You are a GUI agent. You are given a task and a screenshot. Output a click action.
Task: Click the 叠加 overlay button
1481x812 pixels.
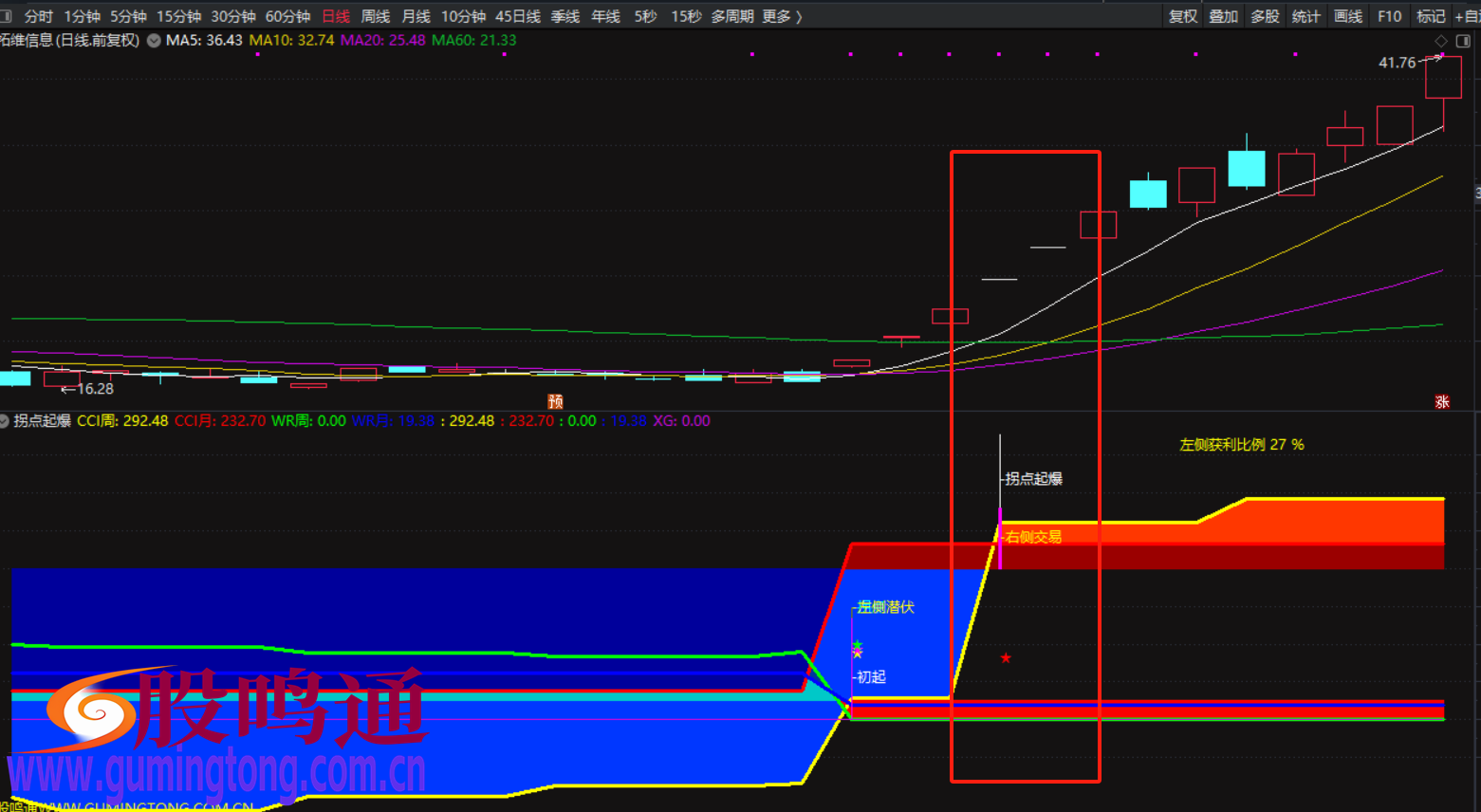pyautogui.click(x=1223, y=16)
